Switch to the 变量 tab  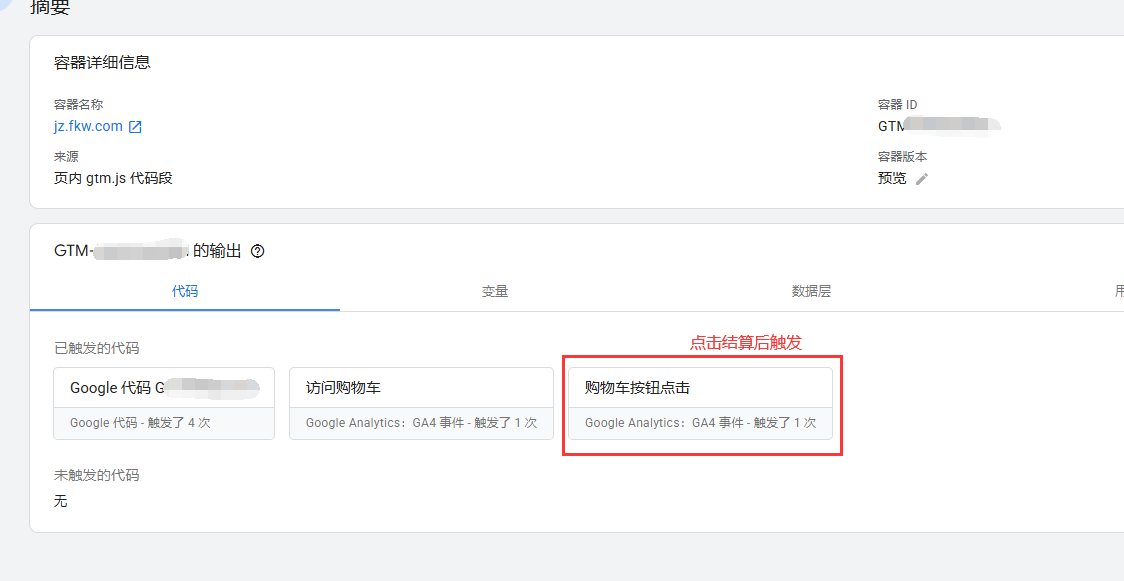point(495,292)
